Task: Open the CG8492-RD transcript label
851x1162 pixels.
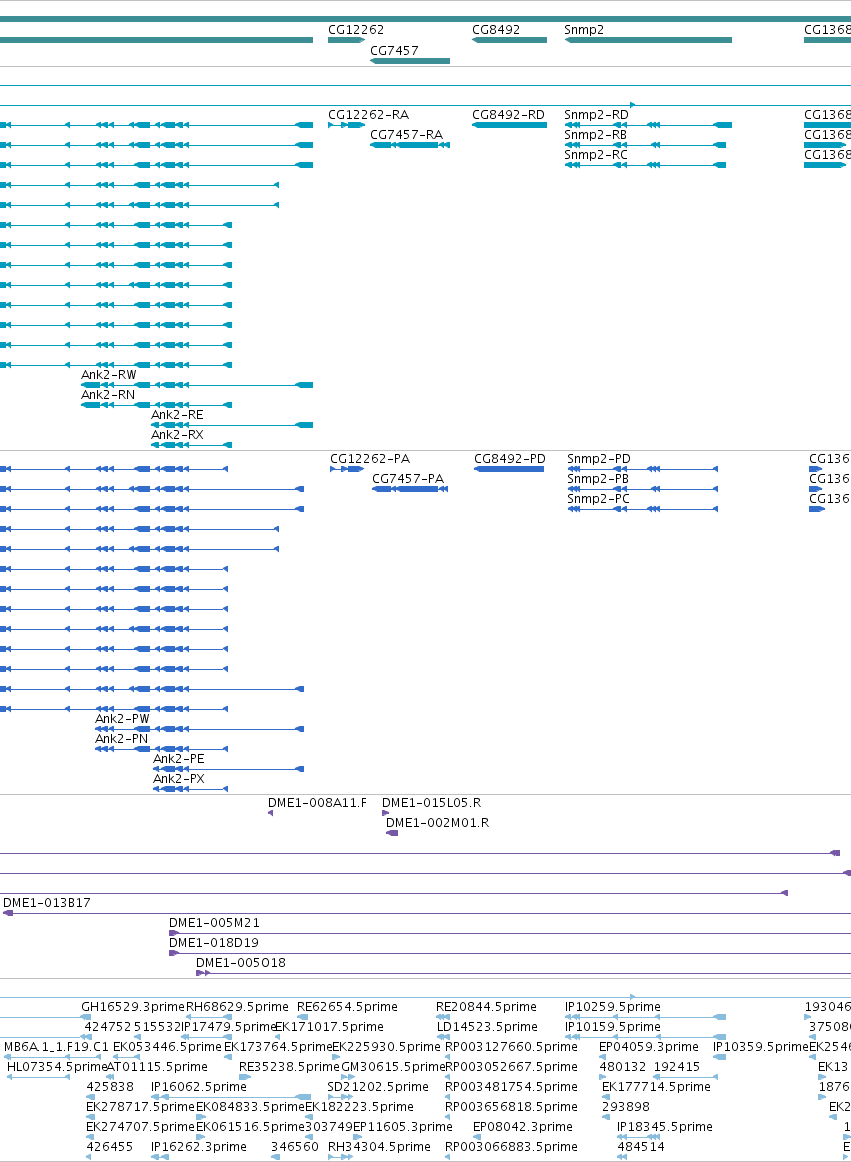Action: [x=509, y=115]
